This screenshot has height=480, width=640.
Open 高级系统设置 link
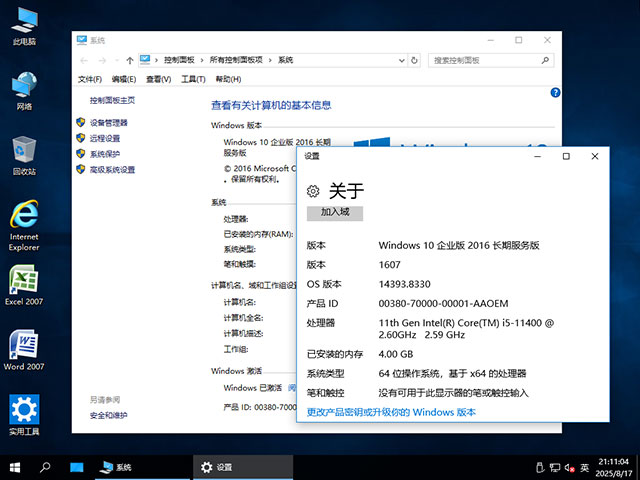pos(112,169)
